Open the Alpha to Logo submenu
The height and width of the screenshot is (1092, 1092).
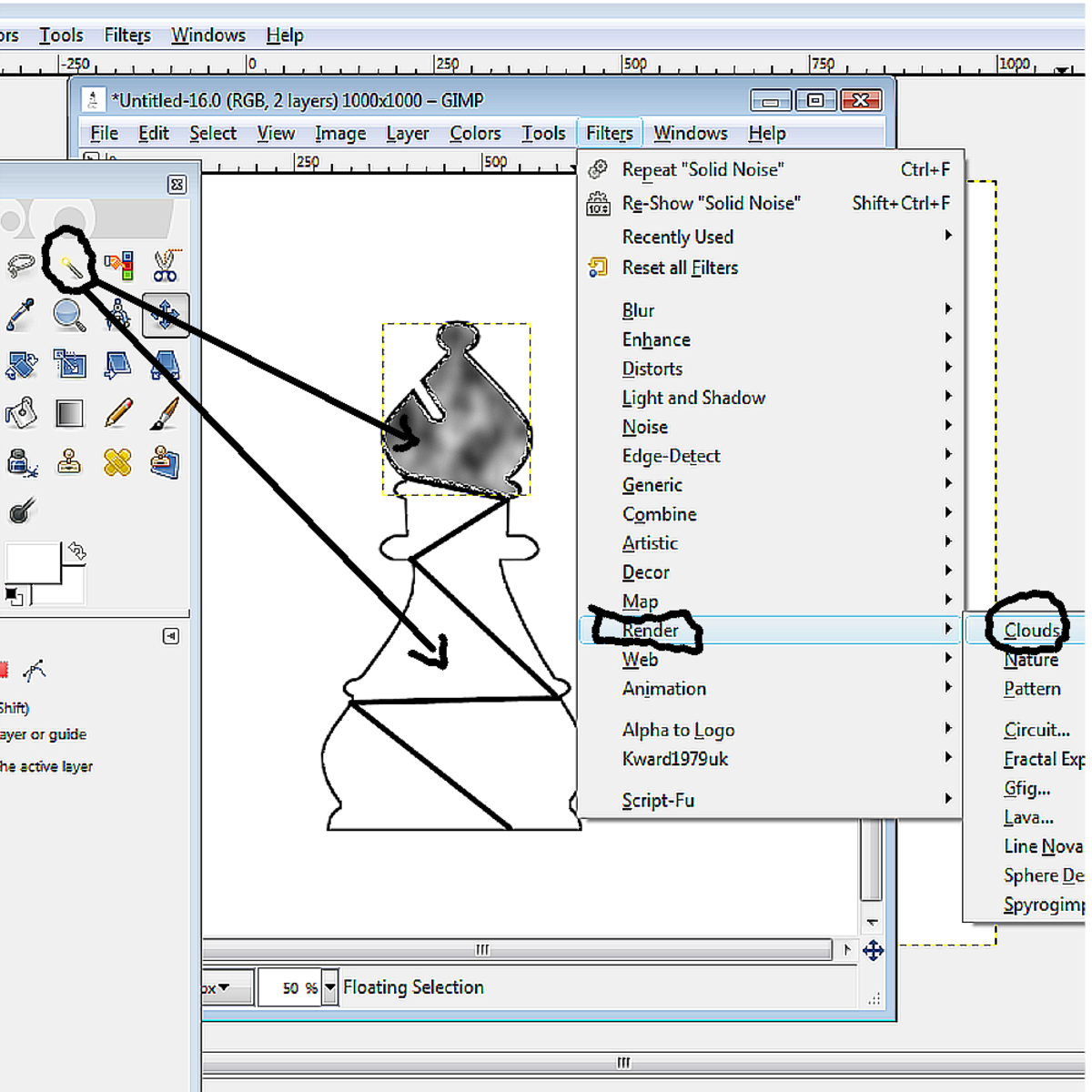click(770, 730)
